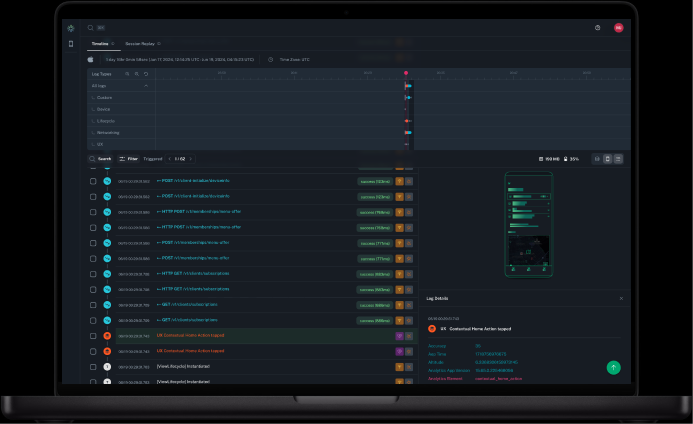693x424 pixels.
Task: Open the mobile device icon in sidebar
Action: click(71, 44)
